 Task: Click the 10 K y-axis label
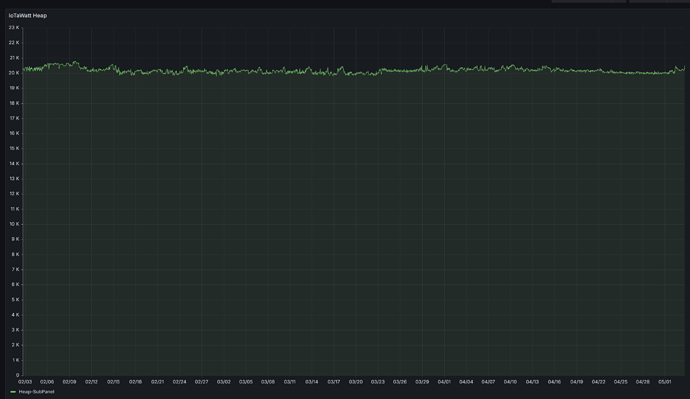pyautogui.click(x=14, y=224)
